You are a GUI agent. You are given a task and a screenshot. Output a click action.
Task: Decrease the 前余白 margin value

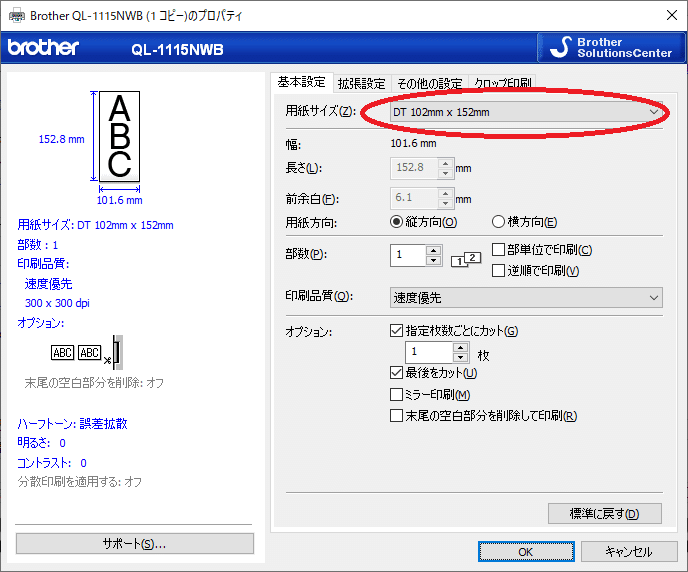tap(445, 203)
